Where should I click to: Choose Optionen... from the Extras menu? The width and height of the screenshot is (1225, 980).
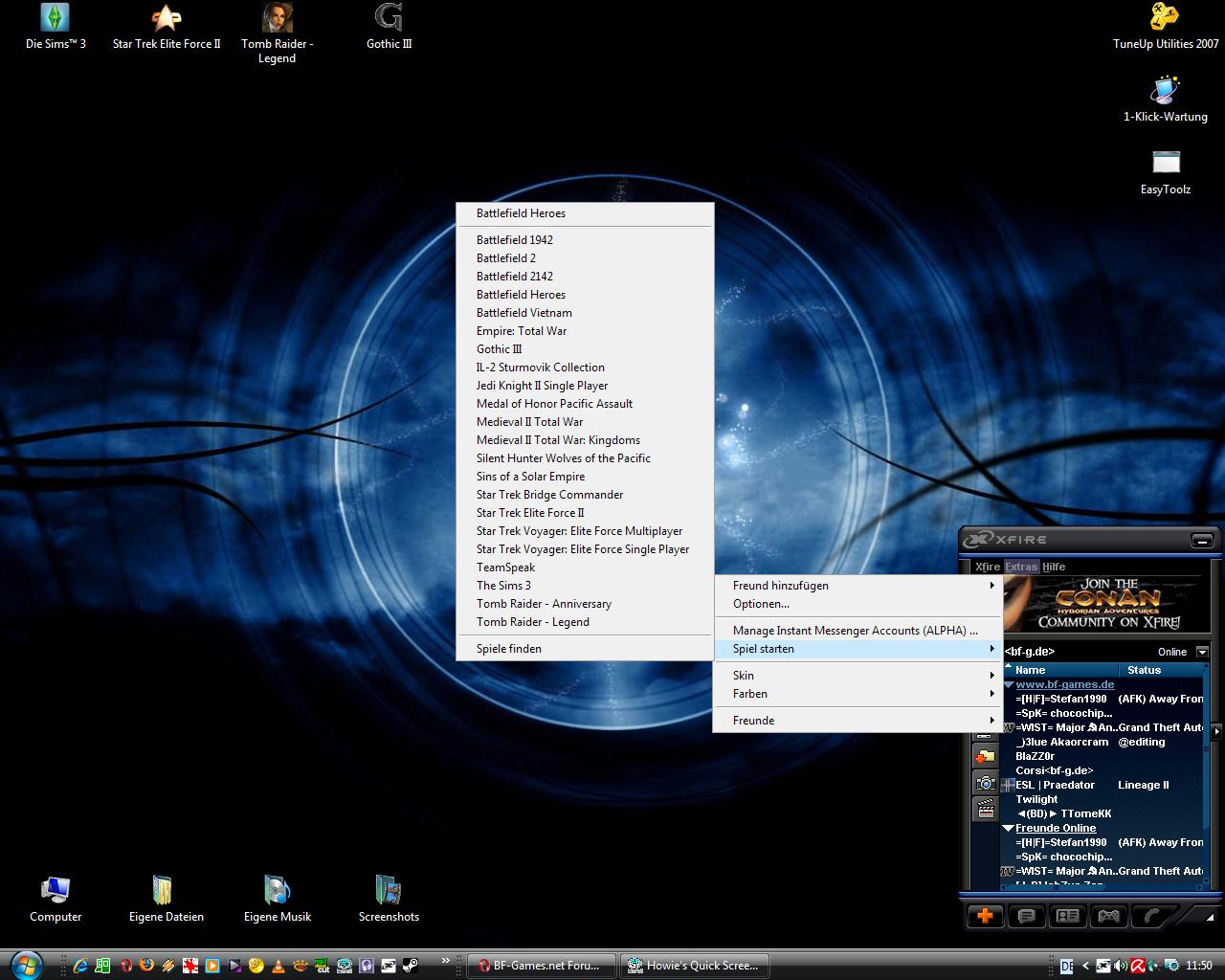pyautogui.click(x=857, y=604)
